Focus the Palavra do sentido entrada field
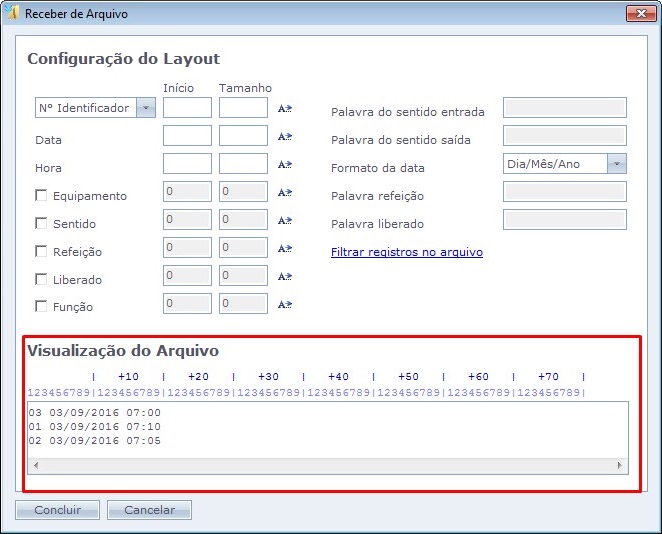Screen dimensions: 662x534 coord(564,108)
